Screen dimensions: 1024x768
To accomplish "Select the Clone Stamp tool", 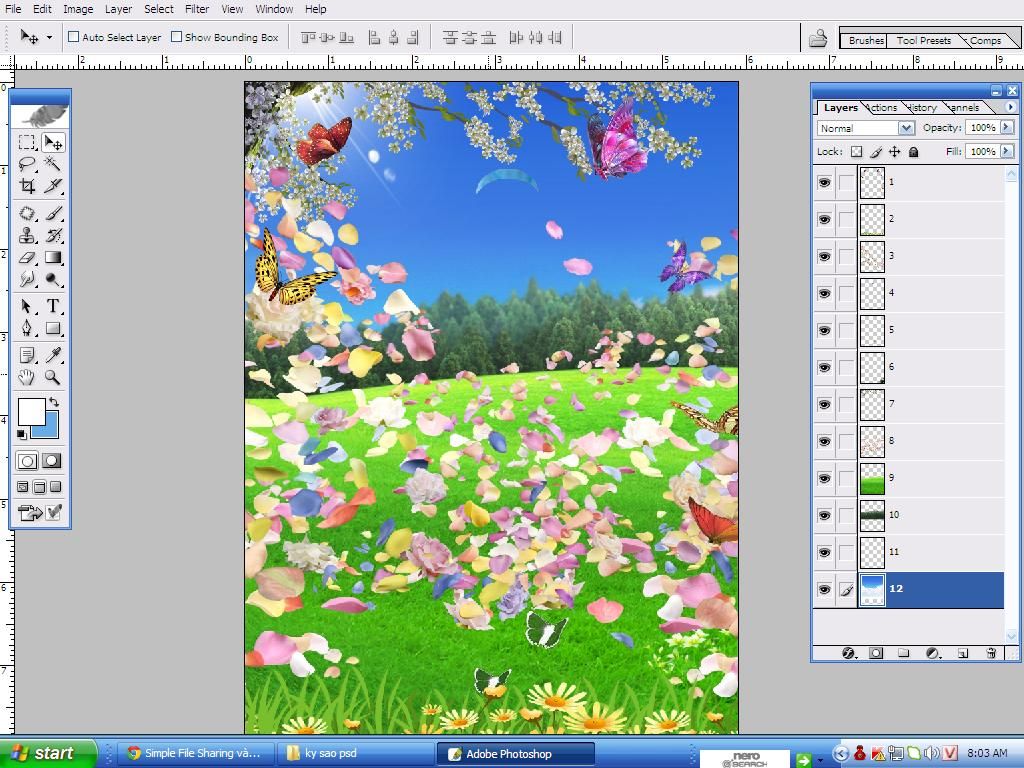I will [27, 235].
